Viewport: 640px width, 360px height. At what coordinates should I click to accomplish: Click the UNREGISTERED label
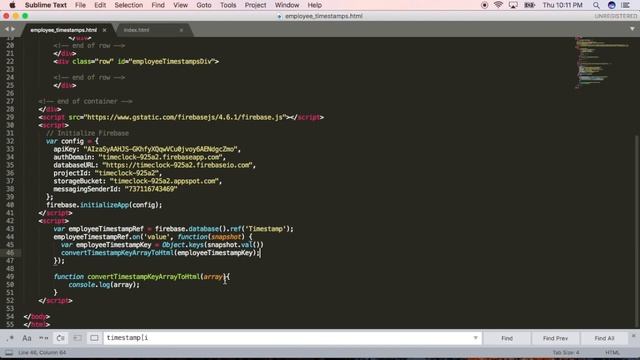click(x=615, y=16)
